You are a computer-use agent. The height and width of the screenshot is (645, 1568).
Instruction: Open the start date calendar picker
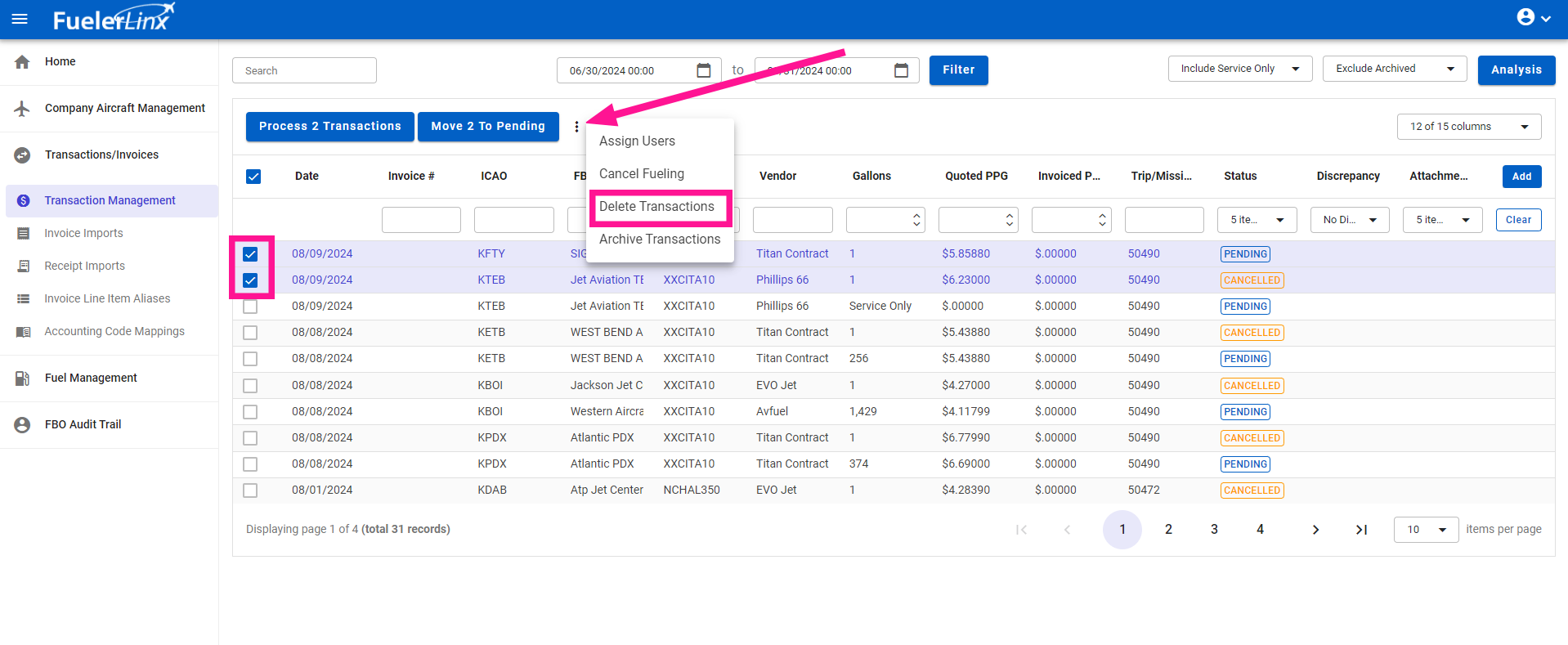[x=703, y=70]
